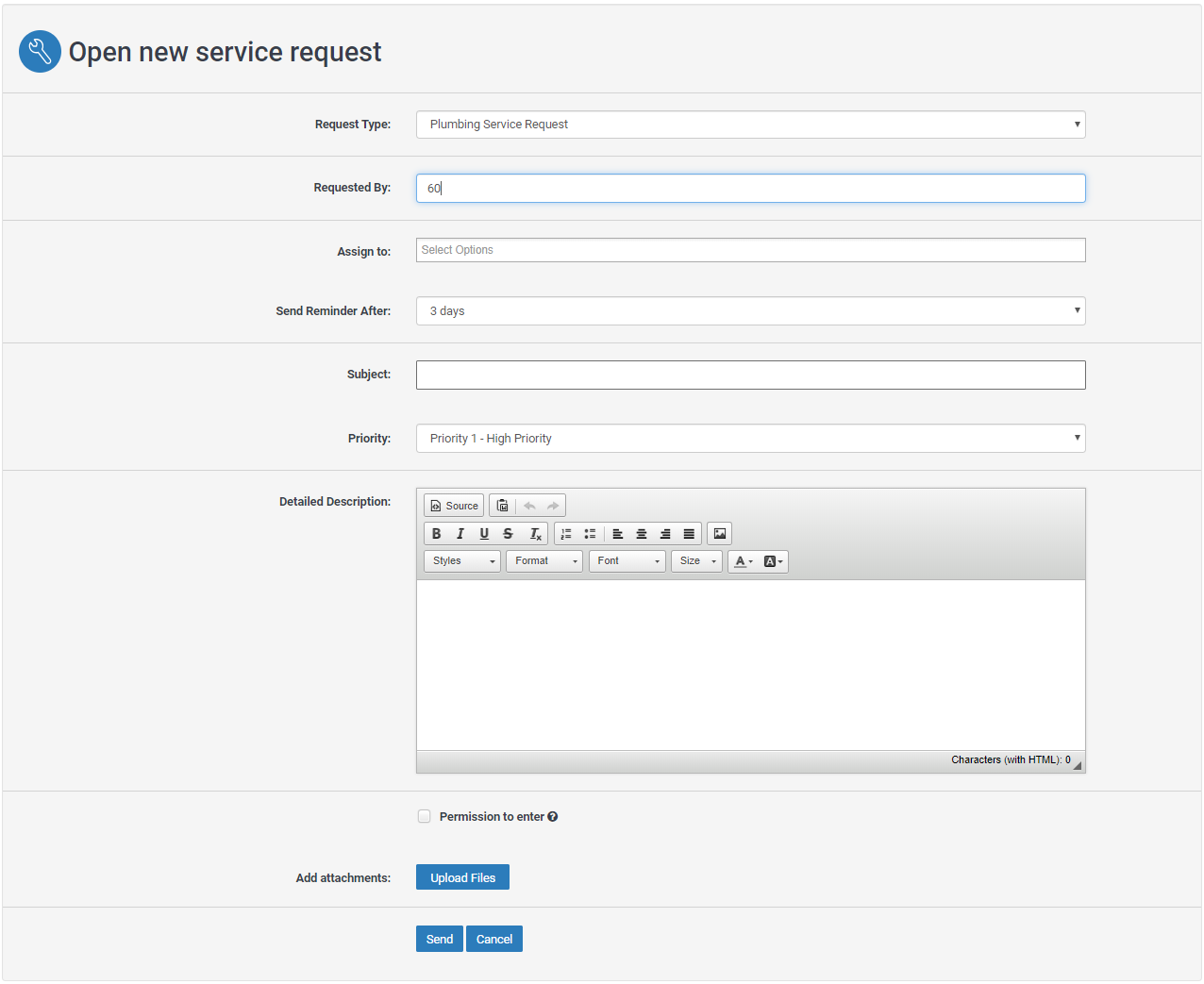This screenshot has width=1204, height=984.
Task: Toggle Source view in the editor
Action: (x=454, y=506)
